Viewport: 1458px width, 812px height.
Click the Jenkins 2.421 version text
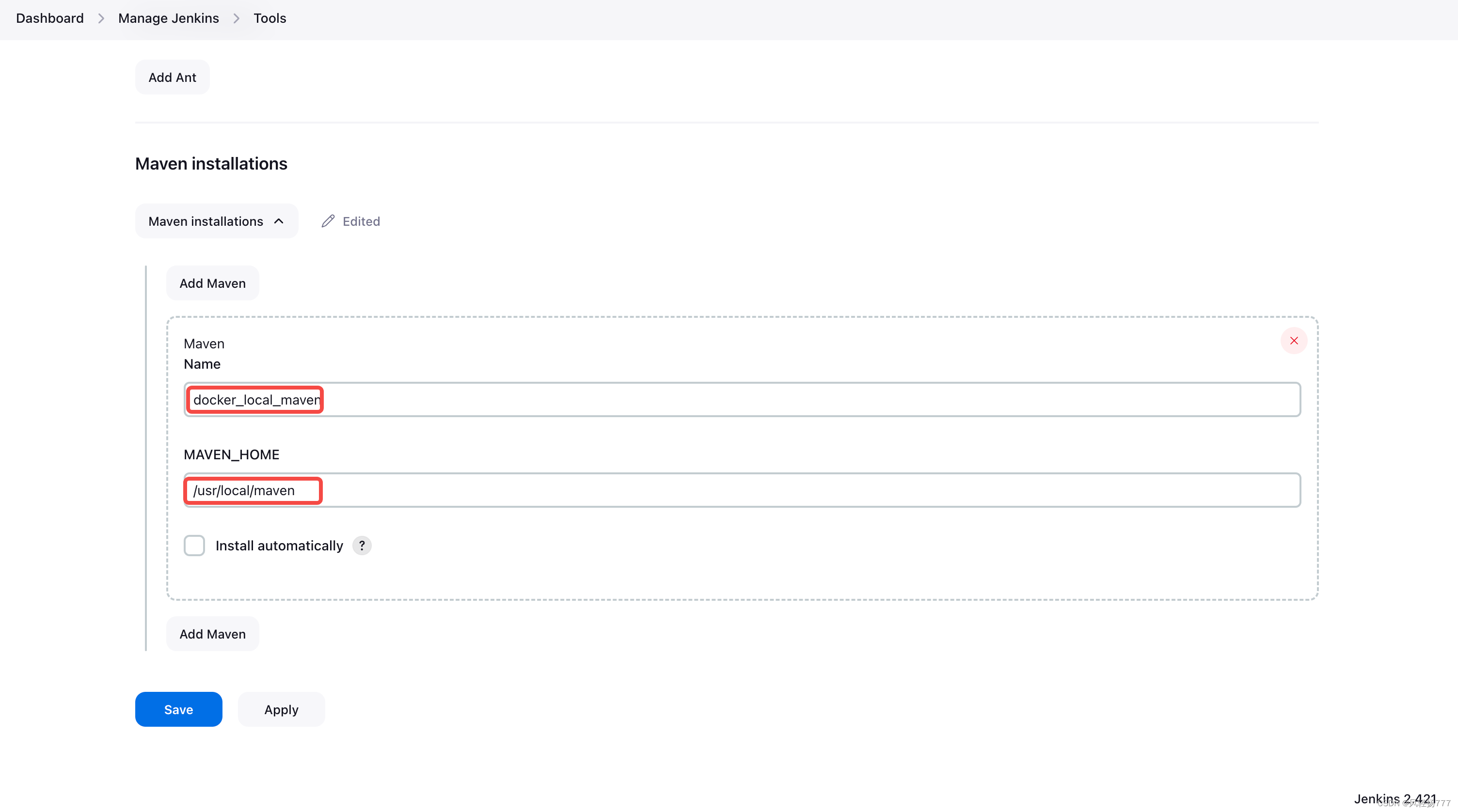coord(1395,798)
